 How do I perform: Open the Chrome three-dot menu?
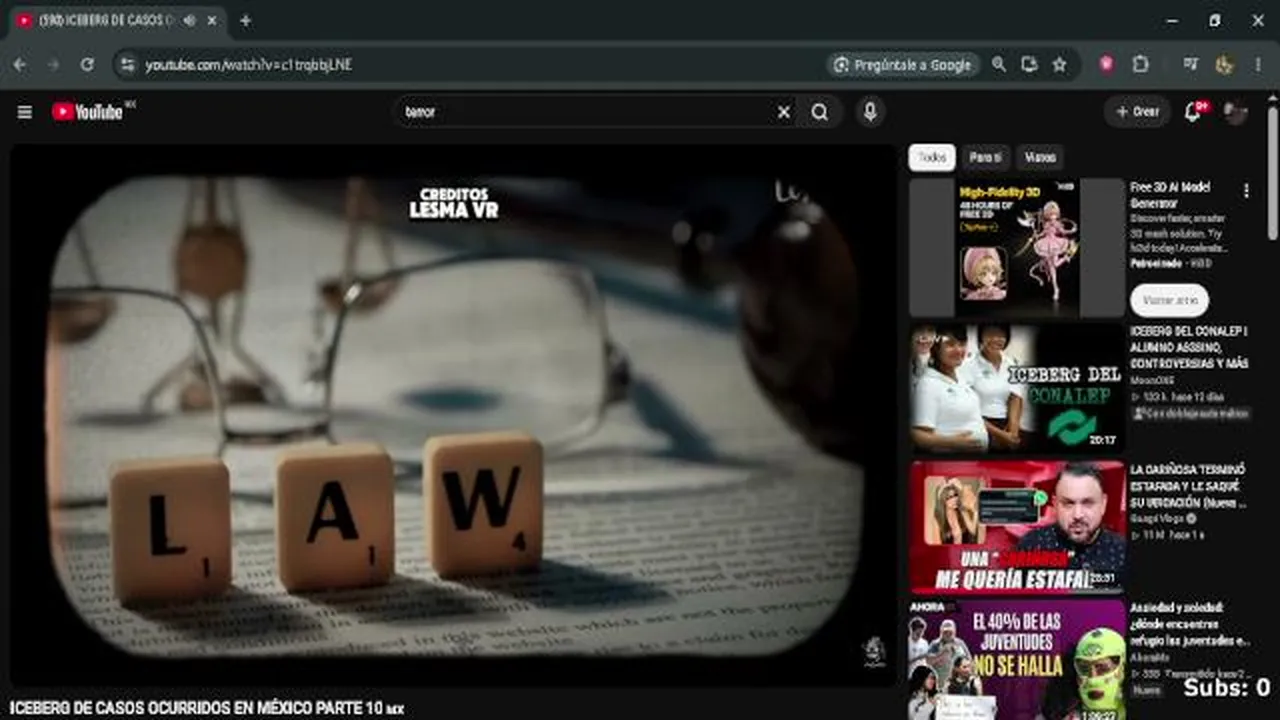1258,64
